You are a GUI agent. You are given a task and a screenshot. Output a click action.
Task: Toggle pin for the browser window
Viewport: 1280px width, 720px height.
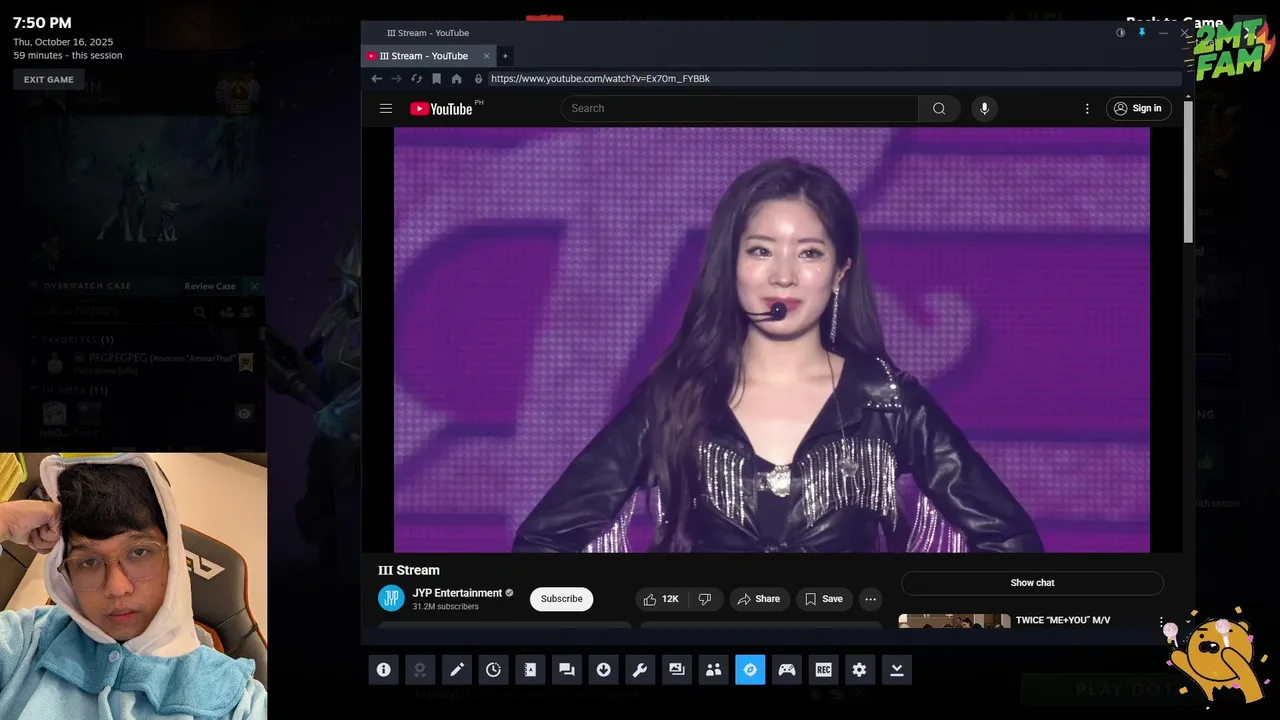coord(1142,33)
